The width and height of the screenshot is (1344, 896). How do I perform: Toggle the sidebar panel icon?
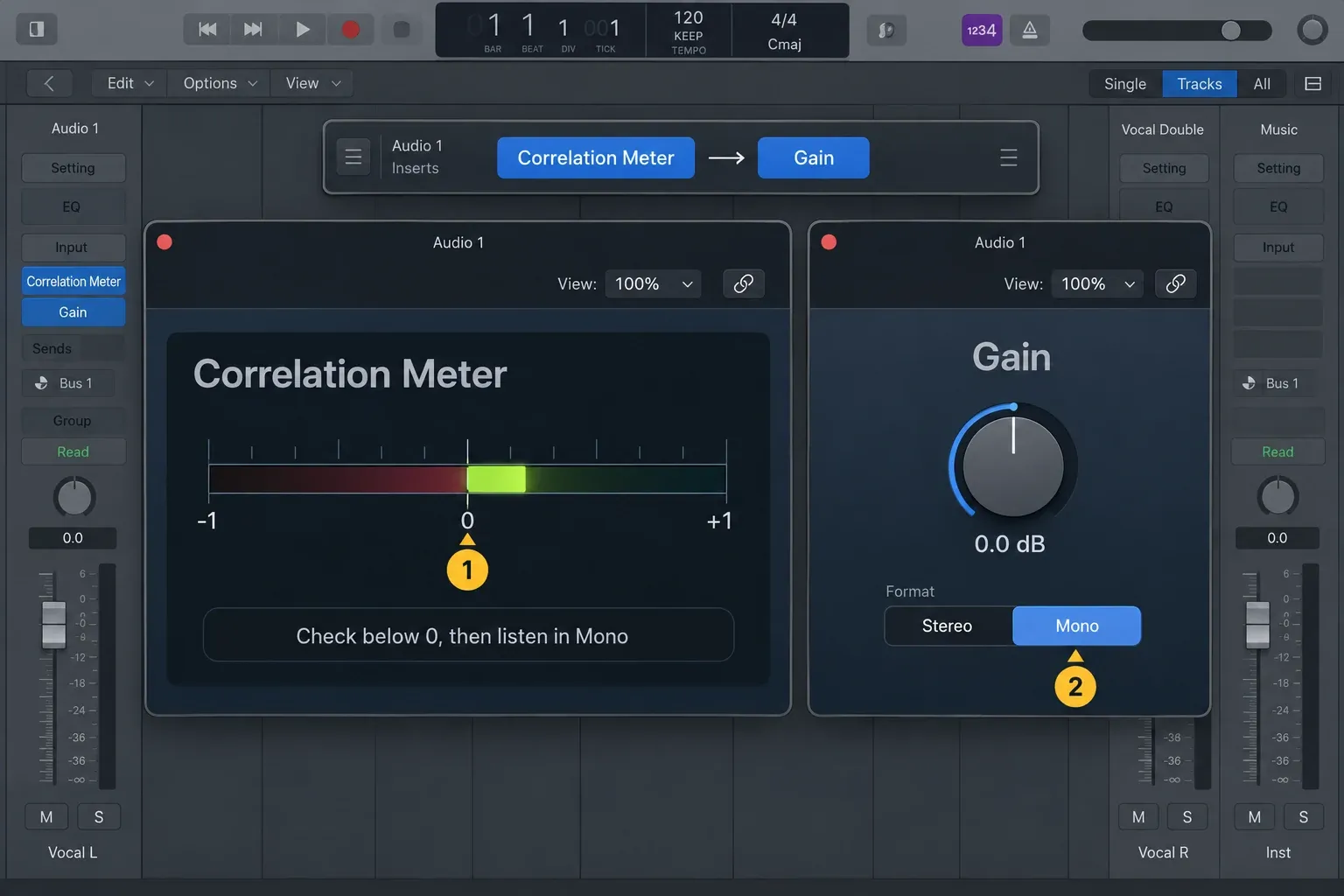click(37, 29)
